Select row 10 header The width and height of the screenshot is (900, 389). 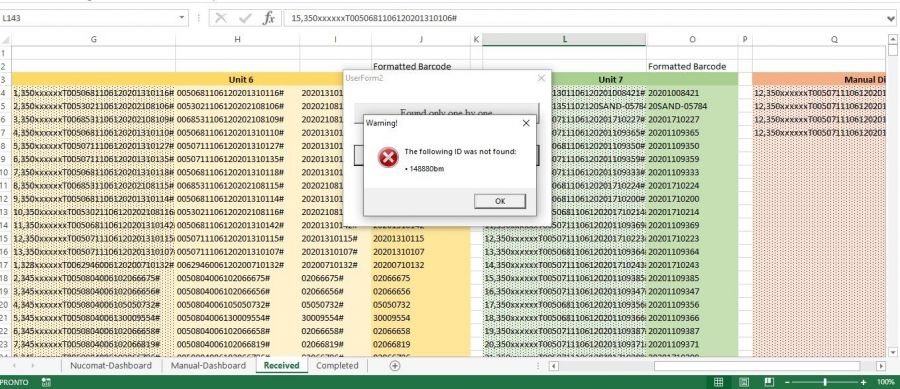[5, 172]
